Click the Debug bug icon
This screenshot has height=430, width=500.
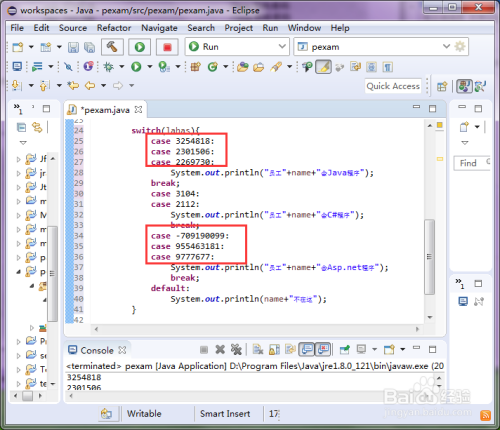click(x=108, y=67)
